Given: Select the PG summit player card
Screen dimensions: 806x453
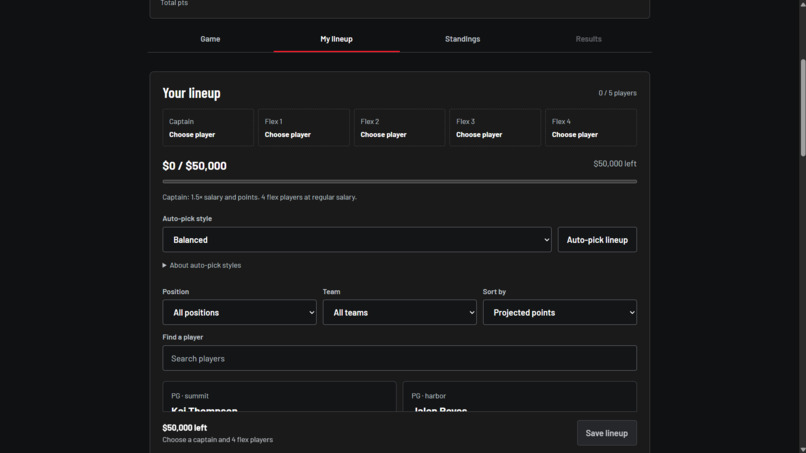Looking at the screenshot, I should [x=279, y=396].
